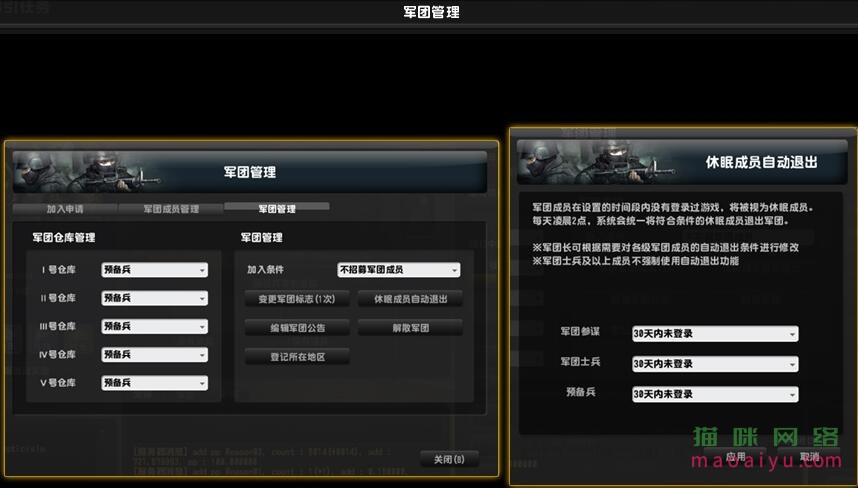Apply settings with the 应用 button

click(735, 456)
